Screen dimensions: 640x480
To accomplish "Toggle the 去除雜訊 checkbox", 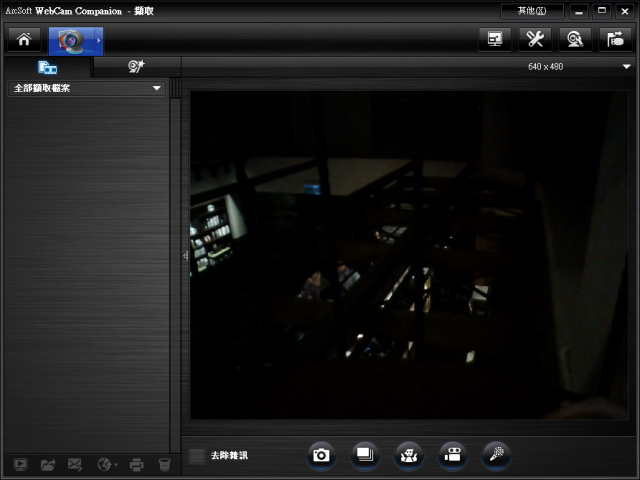I will coord(197,456).
